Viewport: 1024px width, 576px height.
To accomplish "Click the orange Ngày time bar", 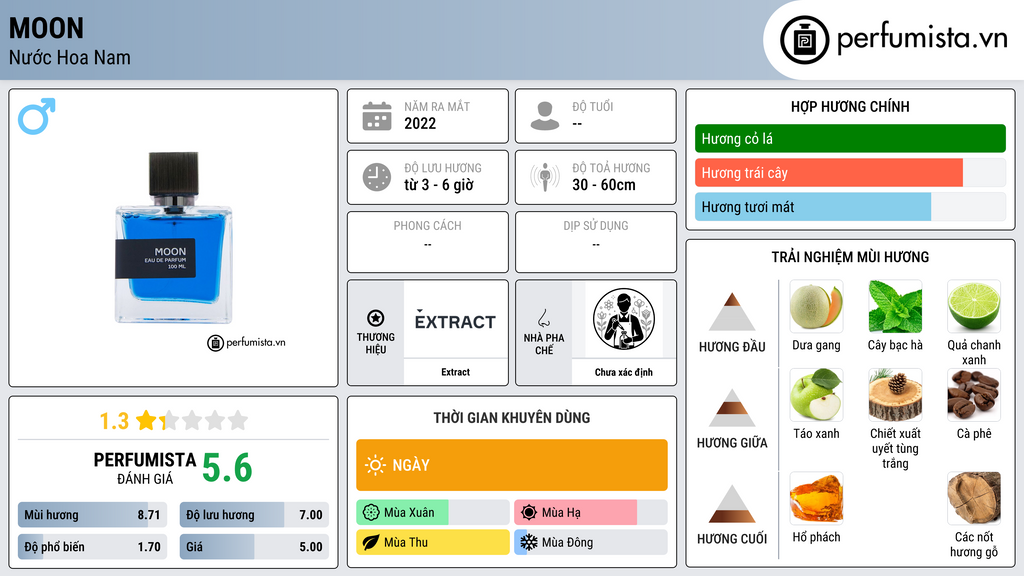I will click(x=512, y=465).
